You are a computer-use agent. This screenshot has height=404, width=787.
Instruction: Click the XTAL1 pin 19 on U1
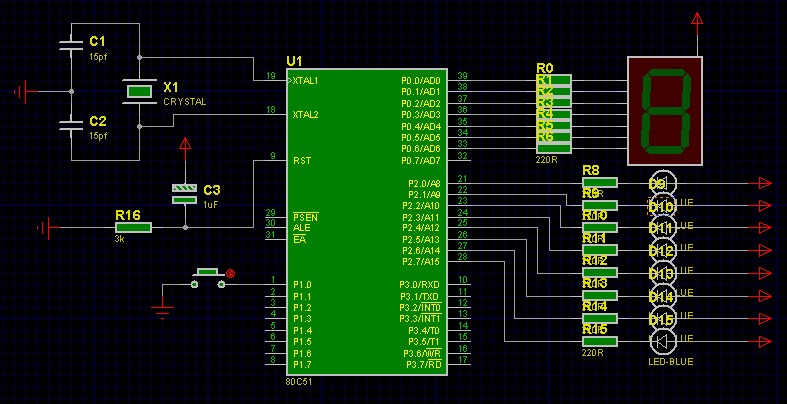tap(272, 80)
